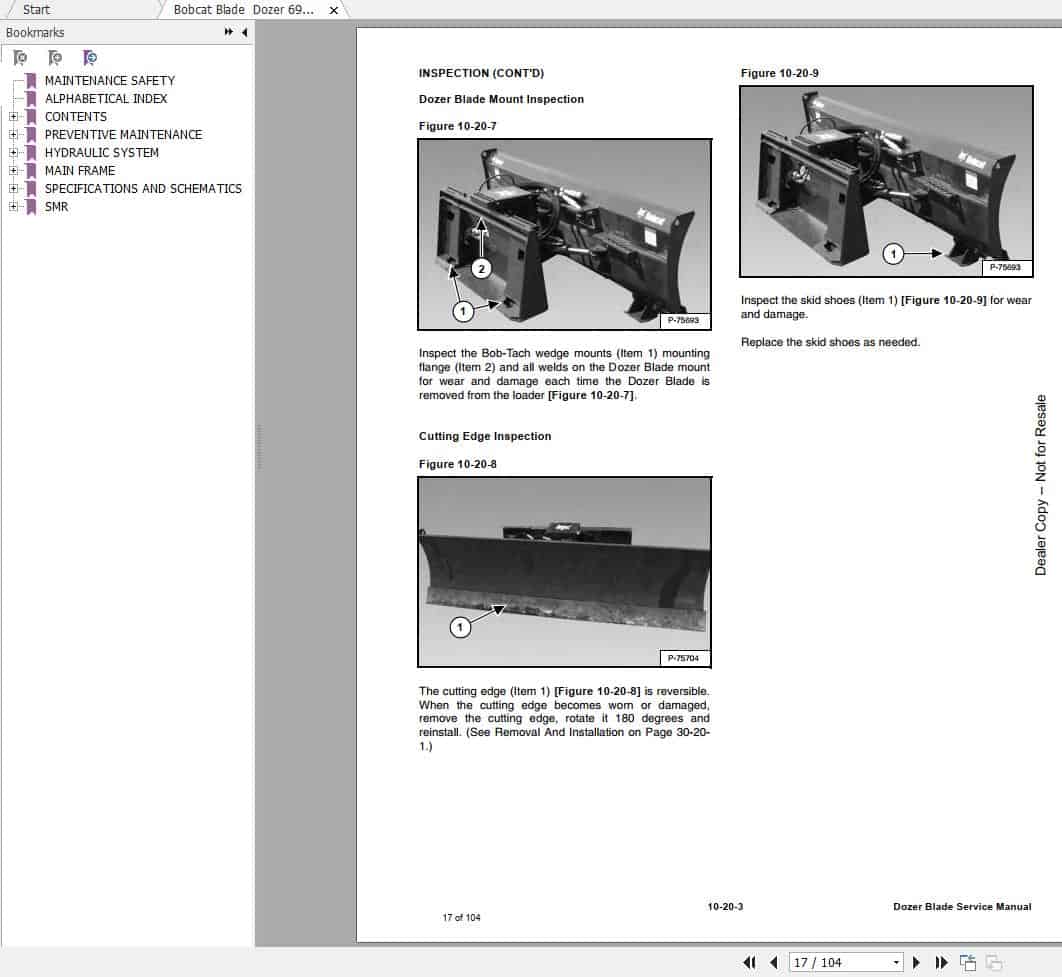The width and height of the screenshot is (1062, 977).
Task: Click the previous page arrow icon
Action: coord(773,962)
